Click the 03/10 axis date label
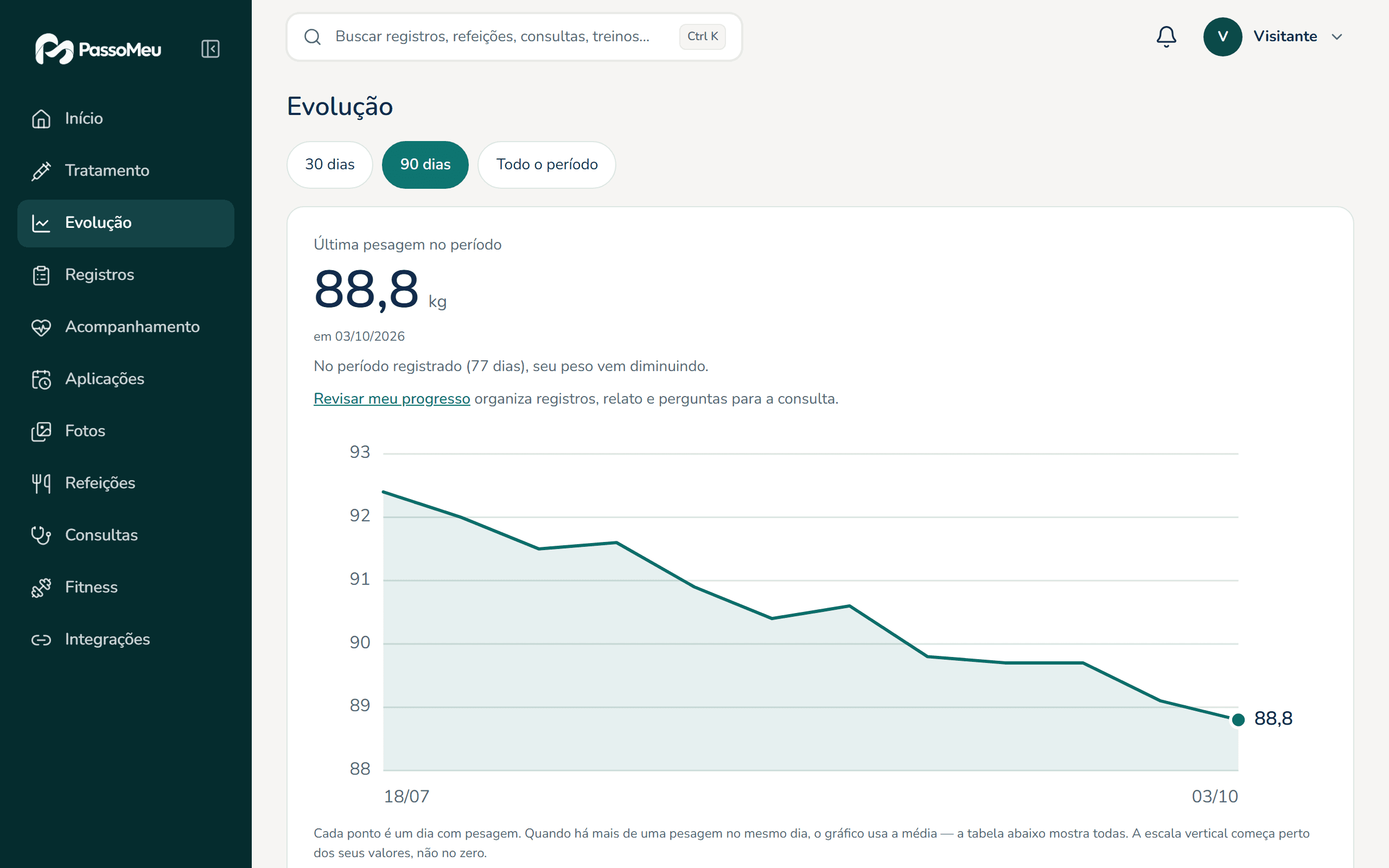This screenshot has height=868, width=1389. tap(1214, 796)
